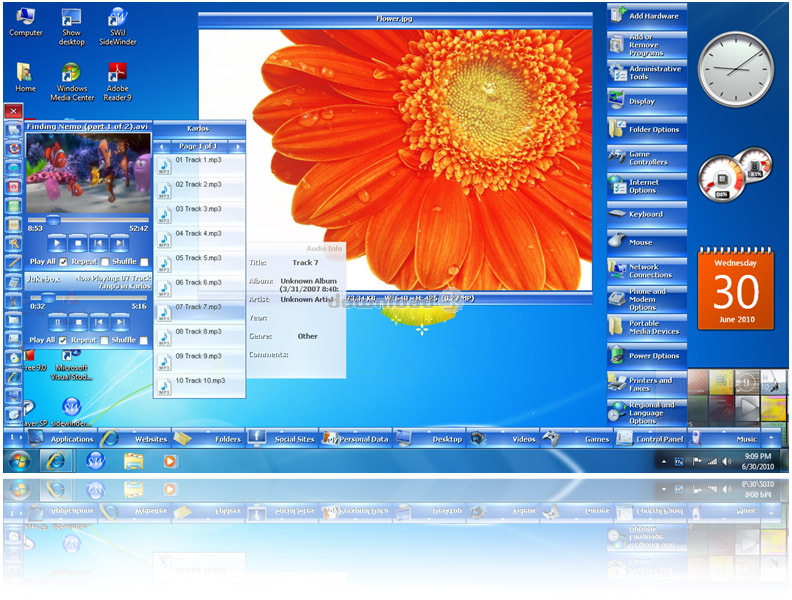
Task: Open Adobe Reader 9 desktop icon
Action: click(118, 76)
